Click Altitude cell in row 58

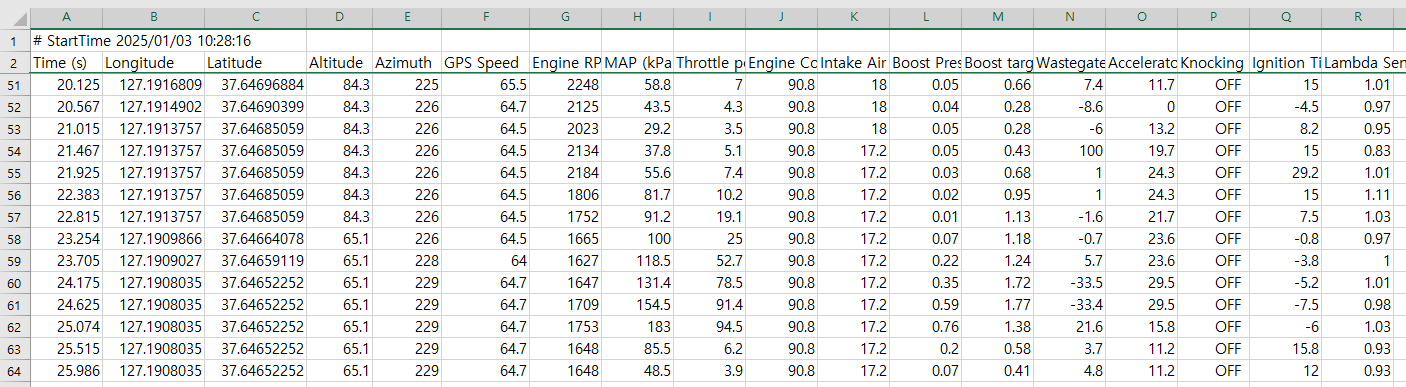[339, 239]
